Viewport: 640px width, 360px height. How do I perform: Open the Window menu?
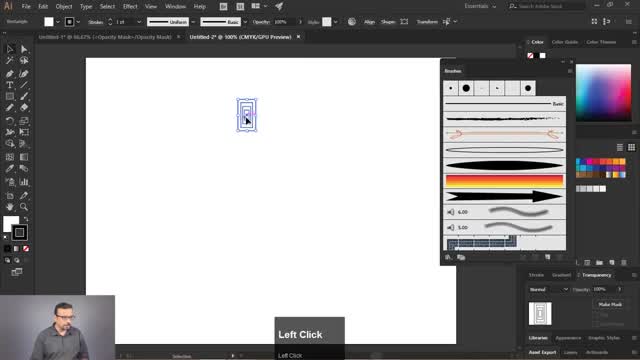click(x=176, y=7)
